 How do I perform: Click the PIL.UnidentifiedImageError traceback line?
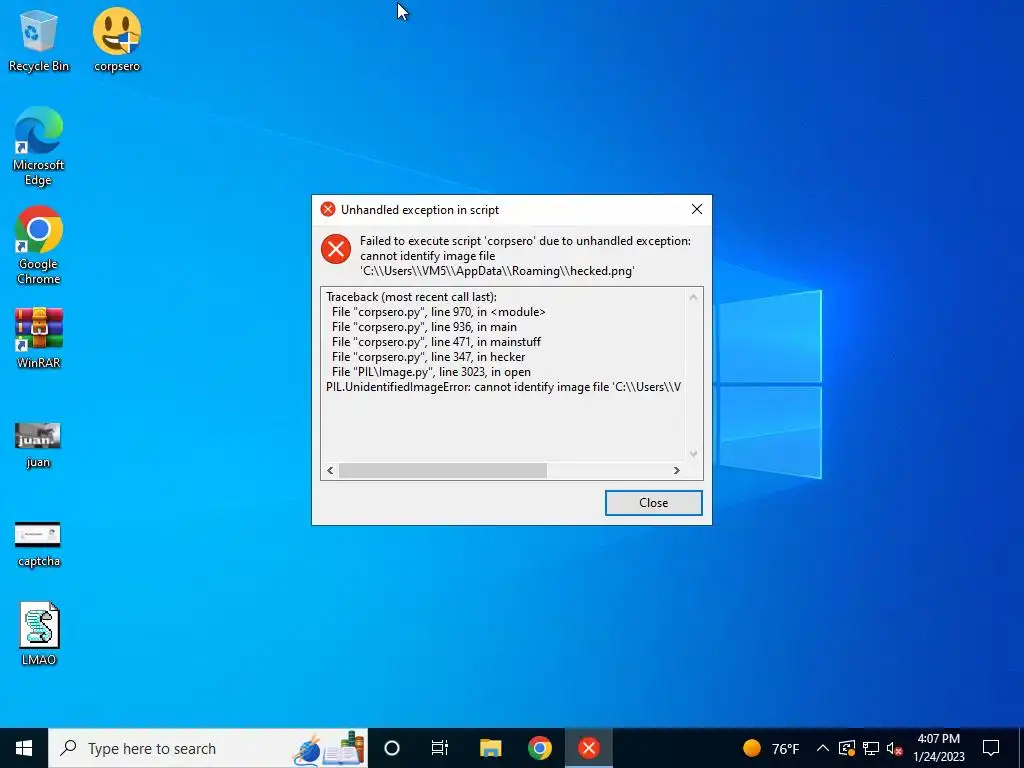click(x=504, y=387)
